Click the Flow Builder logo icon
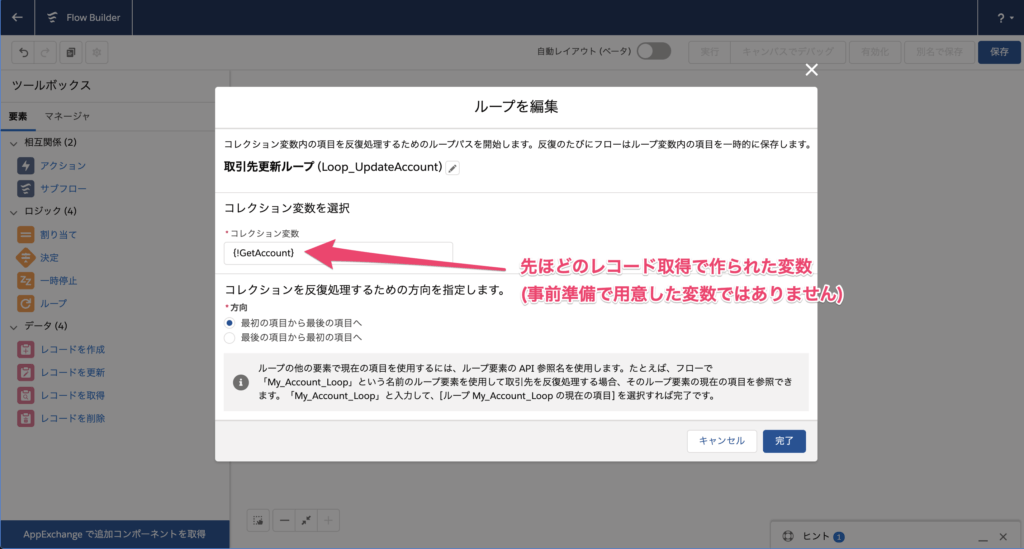Viewport: 1024px width, 549px height. point(52,18)
